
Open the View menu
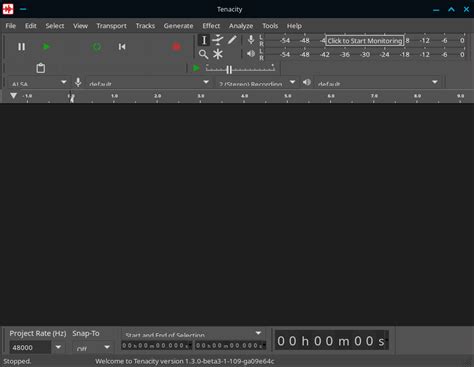coord(80,26)
